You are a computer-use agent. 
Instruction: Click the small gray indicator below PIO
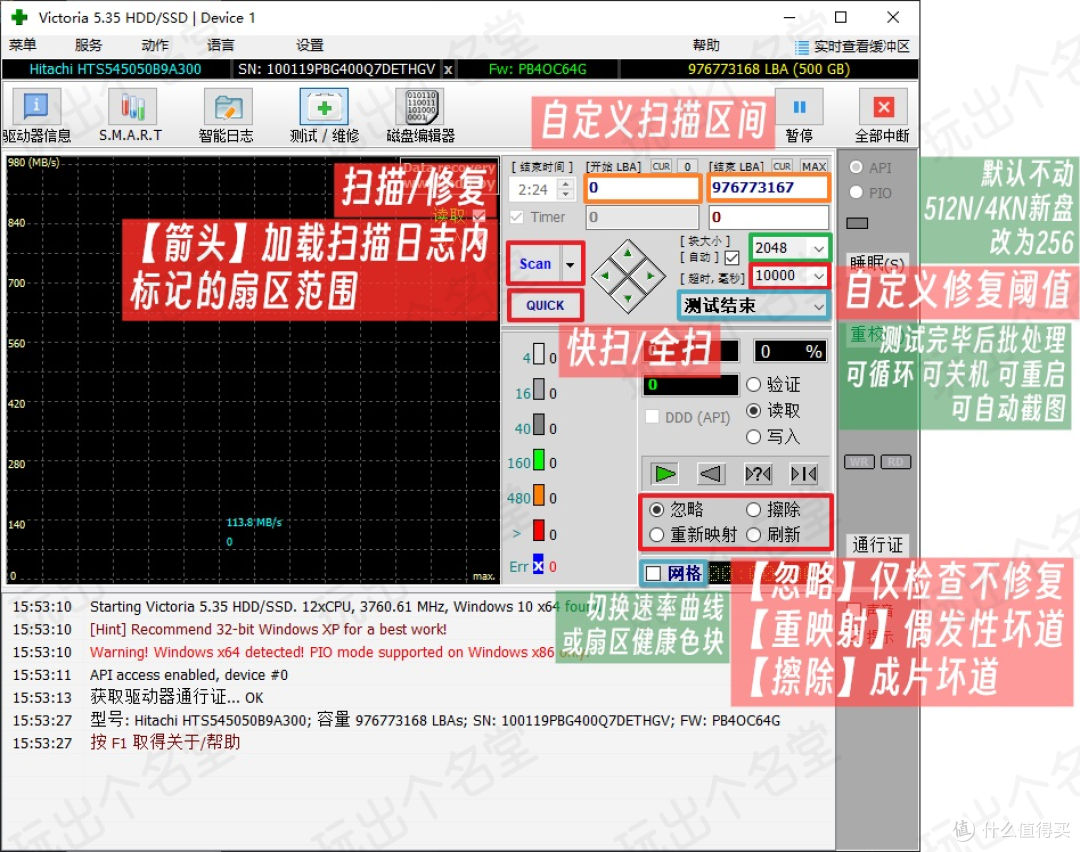(x=857, y=223)
